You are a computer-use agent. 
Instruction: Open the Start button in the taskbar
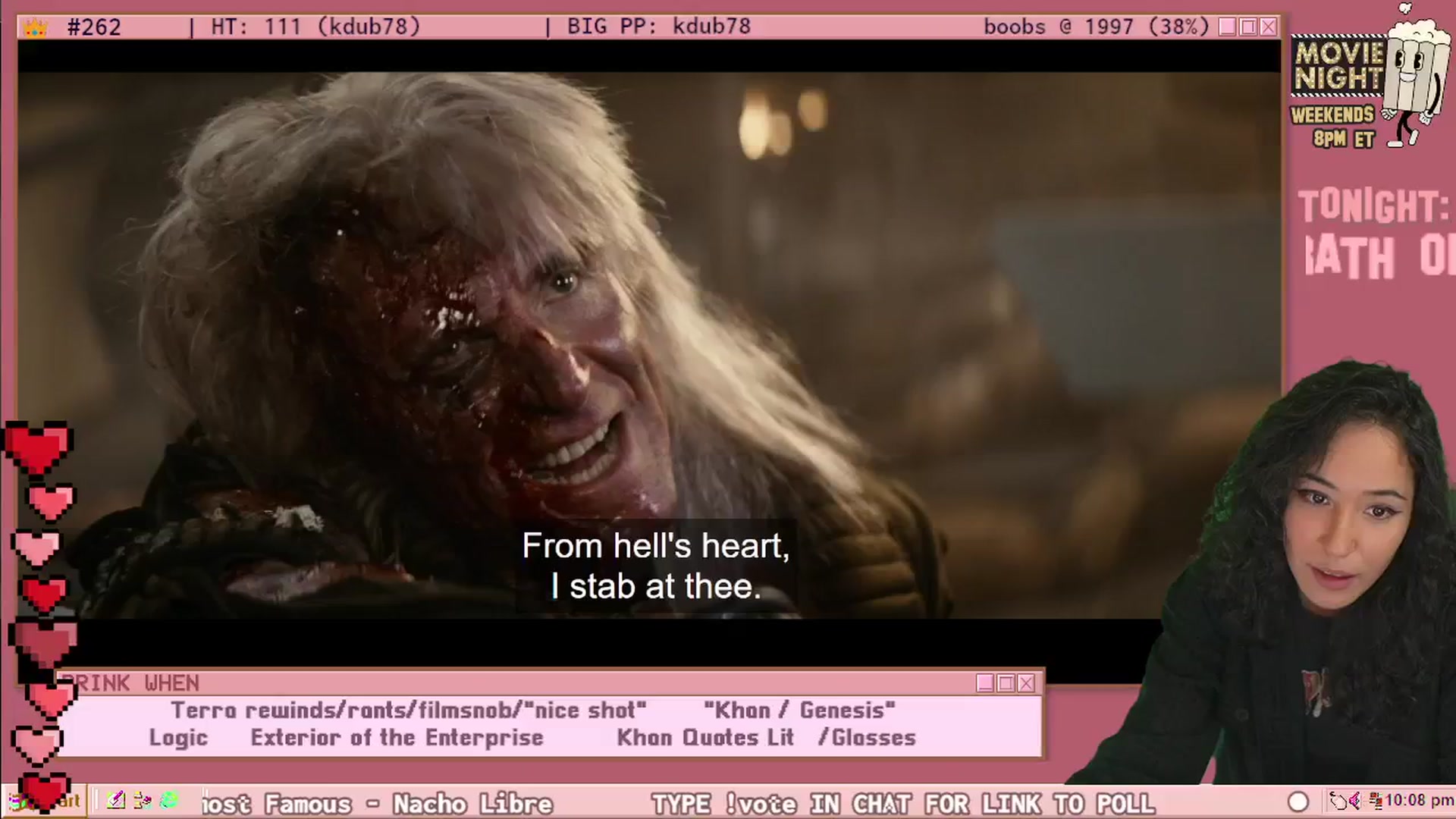(44, 801)
